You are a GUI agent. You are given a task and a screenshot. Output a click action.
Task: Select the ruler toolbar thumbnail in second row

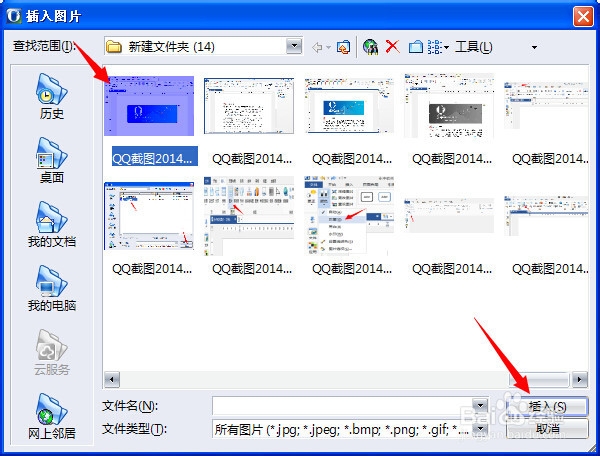tap(249, 216)
